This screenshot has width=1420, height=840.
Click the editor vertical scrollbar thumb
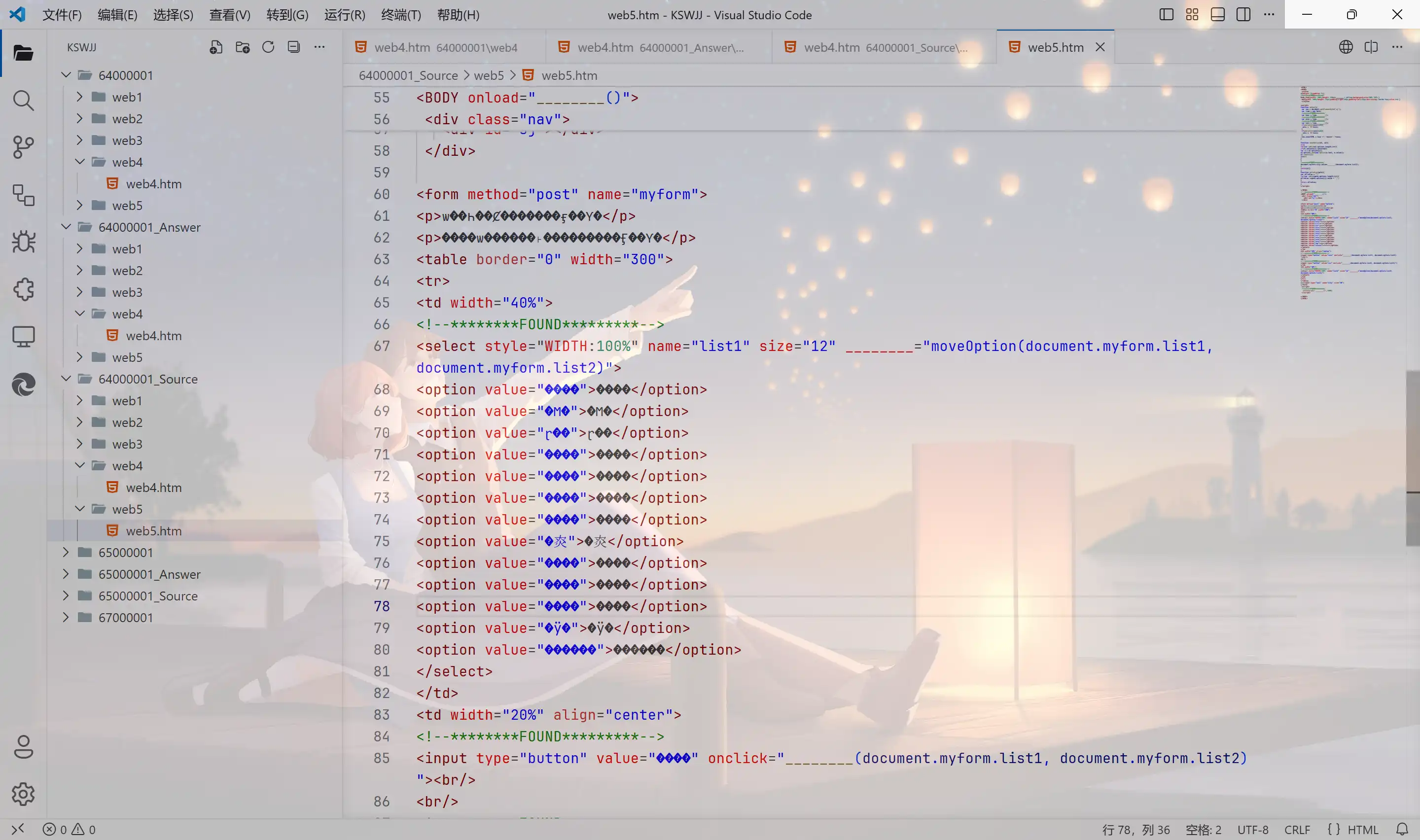[x=1413, y=458]
